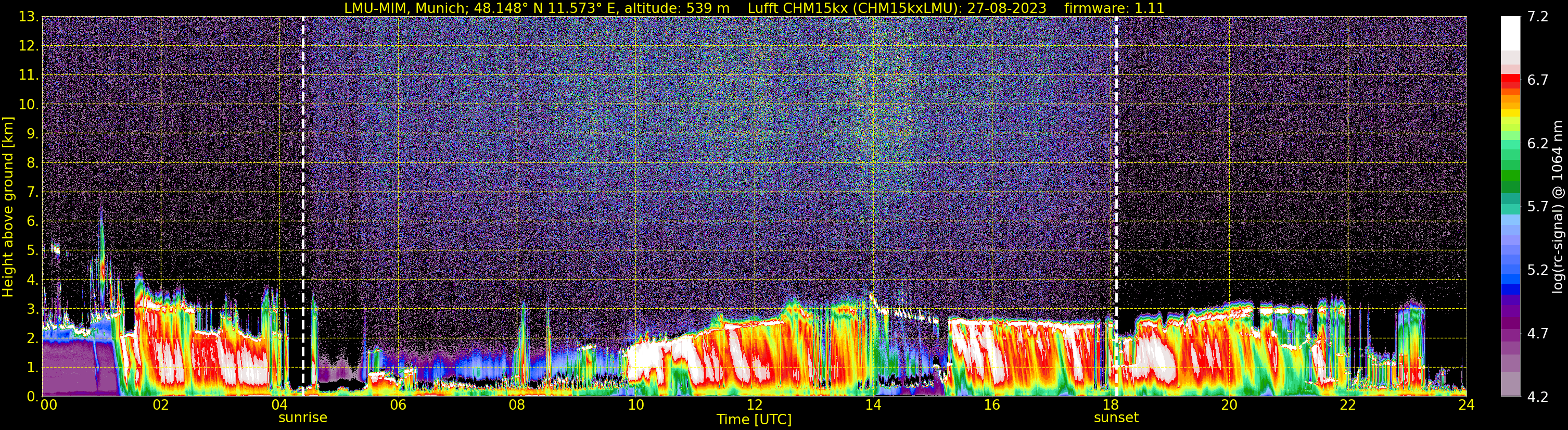Click the time axis tick "20"

tap(1229, 406)
